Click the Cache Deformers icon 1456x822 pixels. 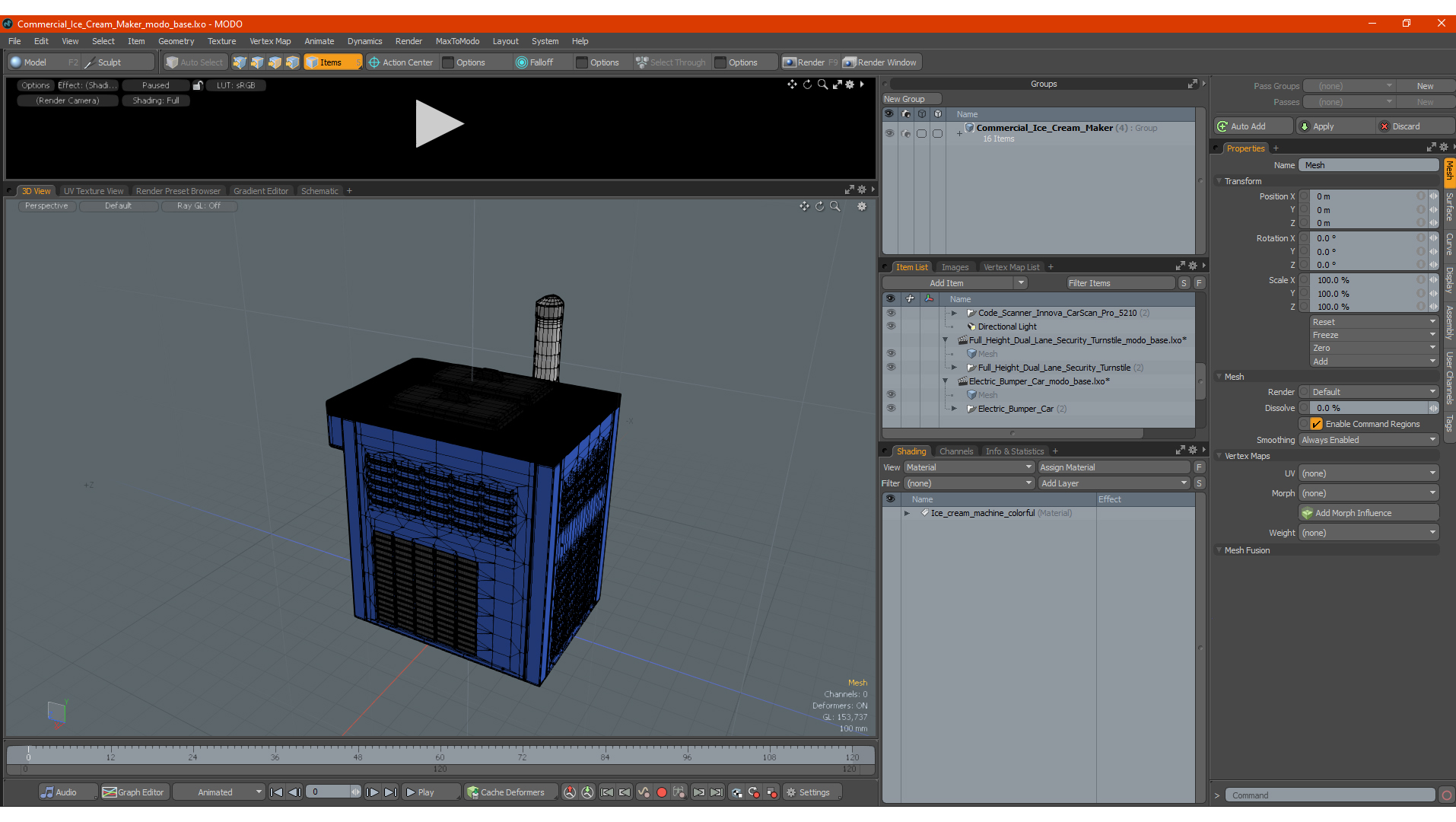point(472,792)
